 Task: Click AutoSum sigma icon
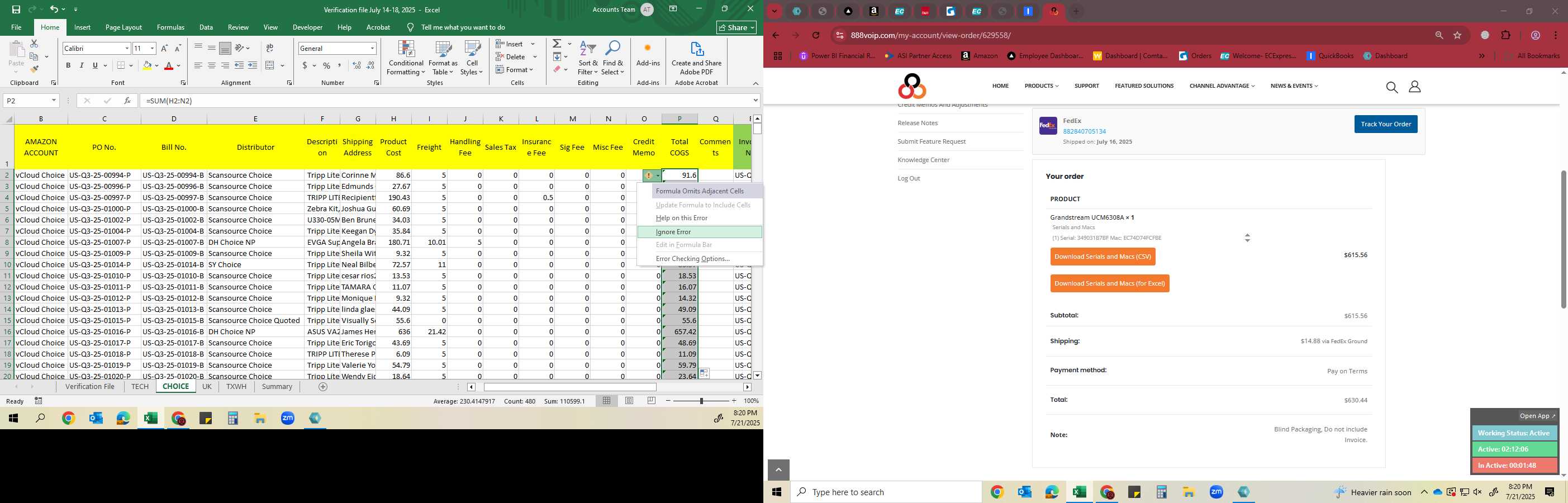click(x=557, y=44)
